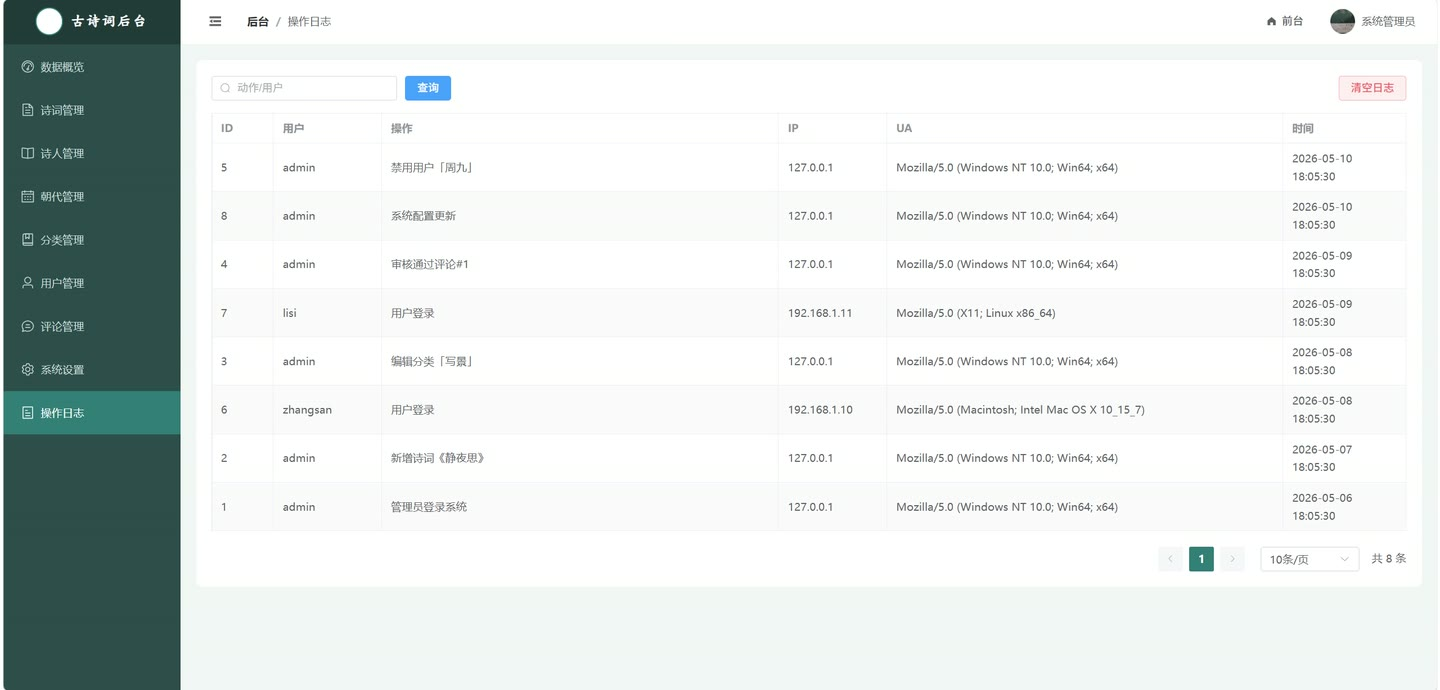1440x690 pixels.
Task: Click the 禁用用户「周九」 cell
Action: (580, 167)
